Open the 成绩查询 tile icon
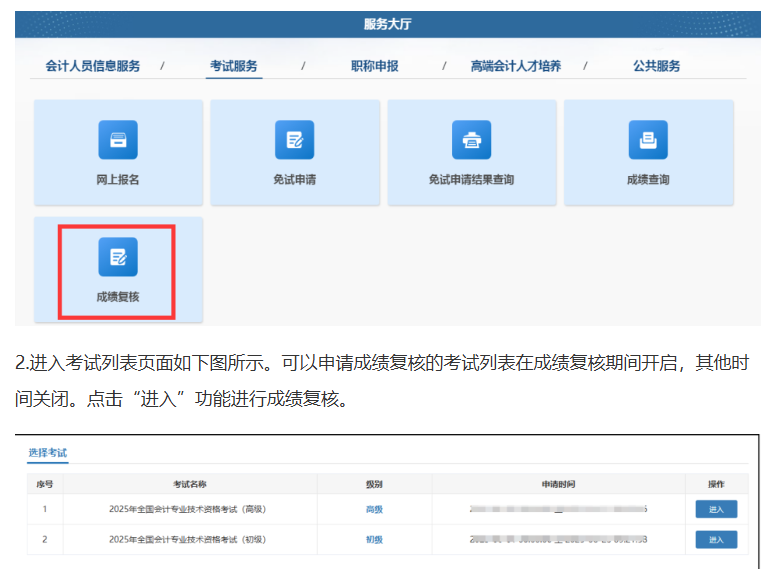This screenshot has width=771, height=575. (647, 140)
